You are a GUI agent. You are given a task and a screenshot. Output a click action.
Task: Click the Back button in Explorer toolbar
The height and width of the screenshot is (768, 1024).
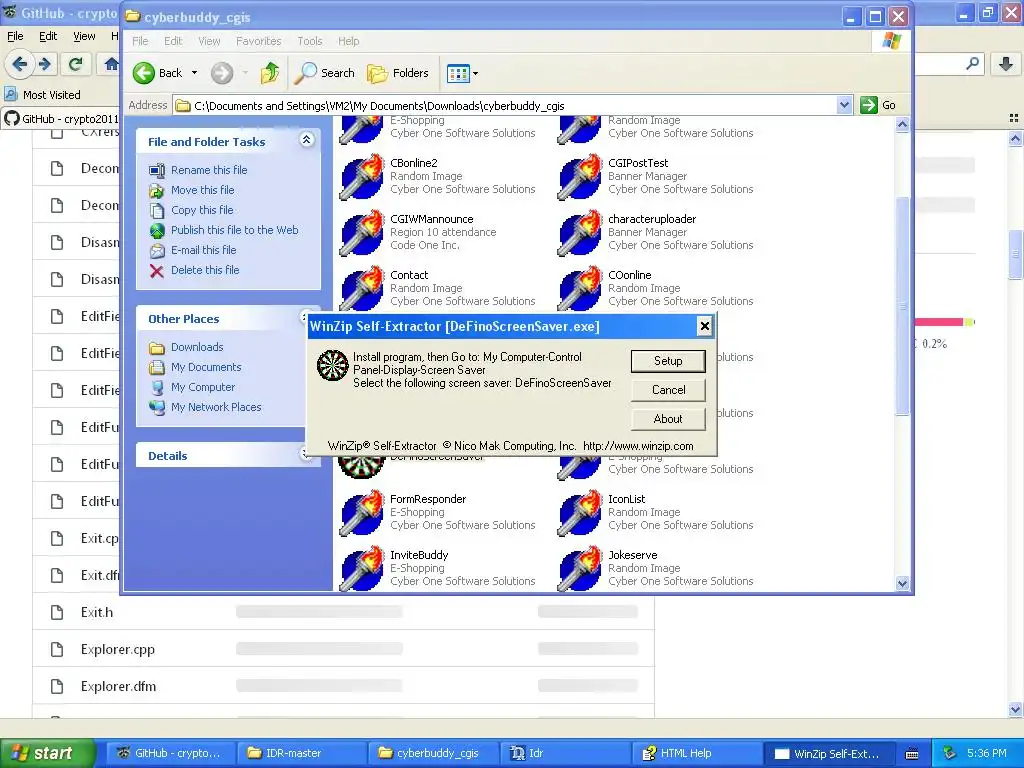[157, 73]
